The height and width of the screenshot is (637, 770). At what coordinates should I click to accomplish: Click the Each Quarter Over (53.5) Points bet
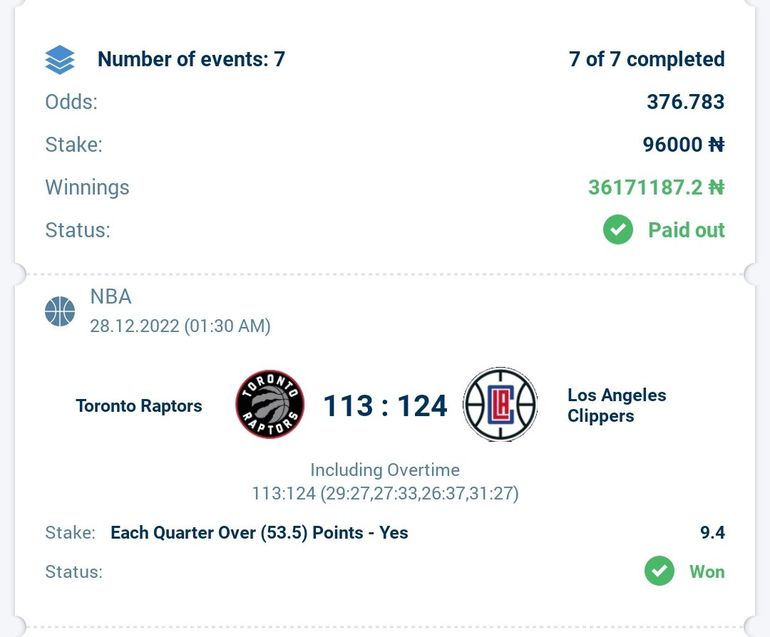point(259,532)
